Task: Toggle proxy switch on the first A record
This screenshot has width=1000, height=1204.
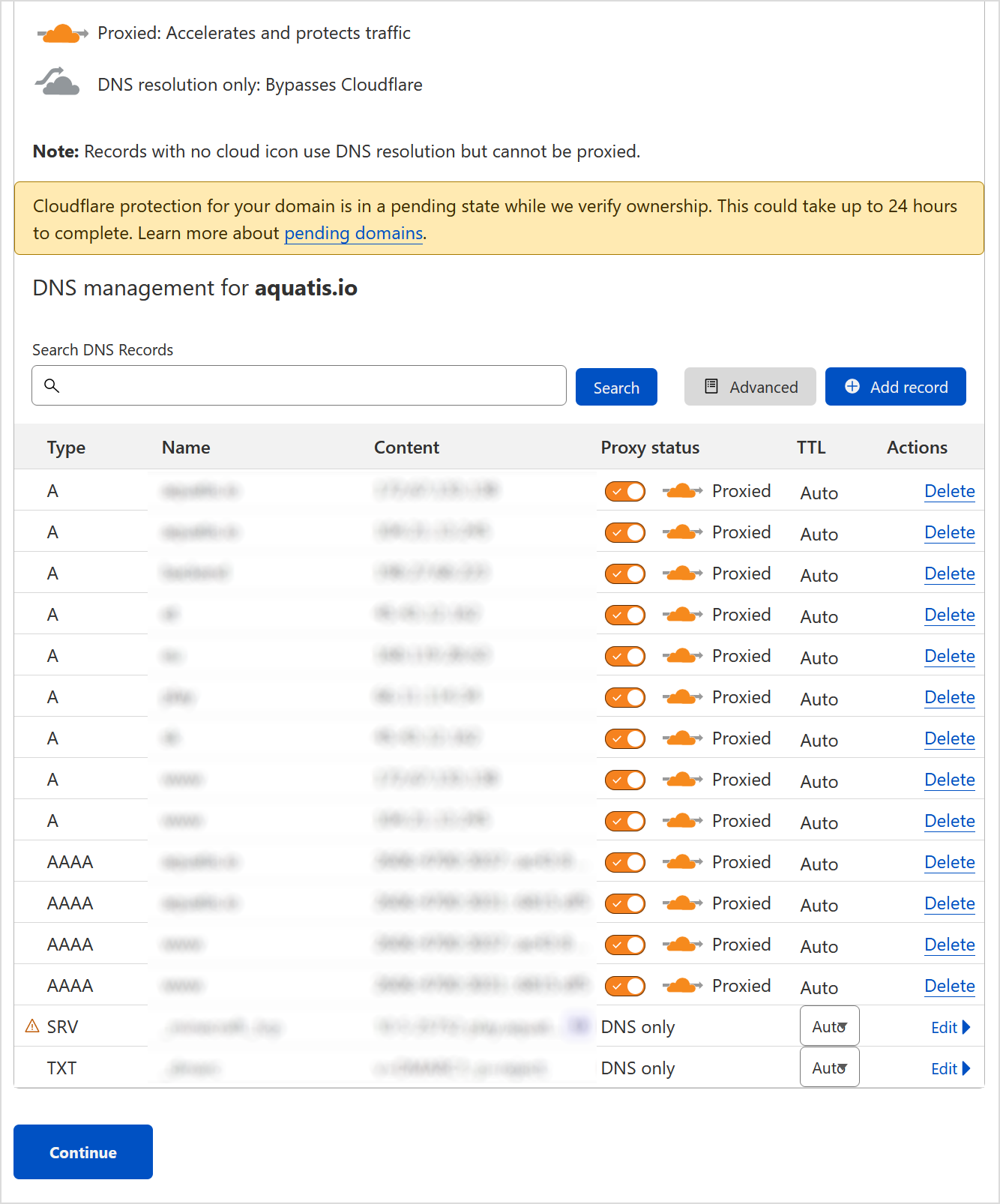Action: click(x=625, y=492)
